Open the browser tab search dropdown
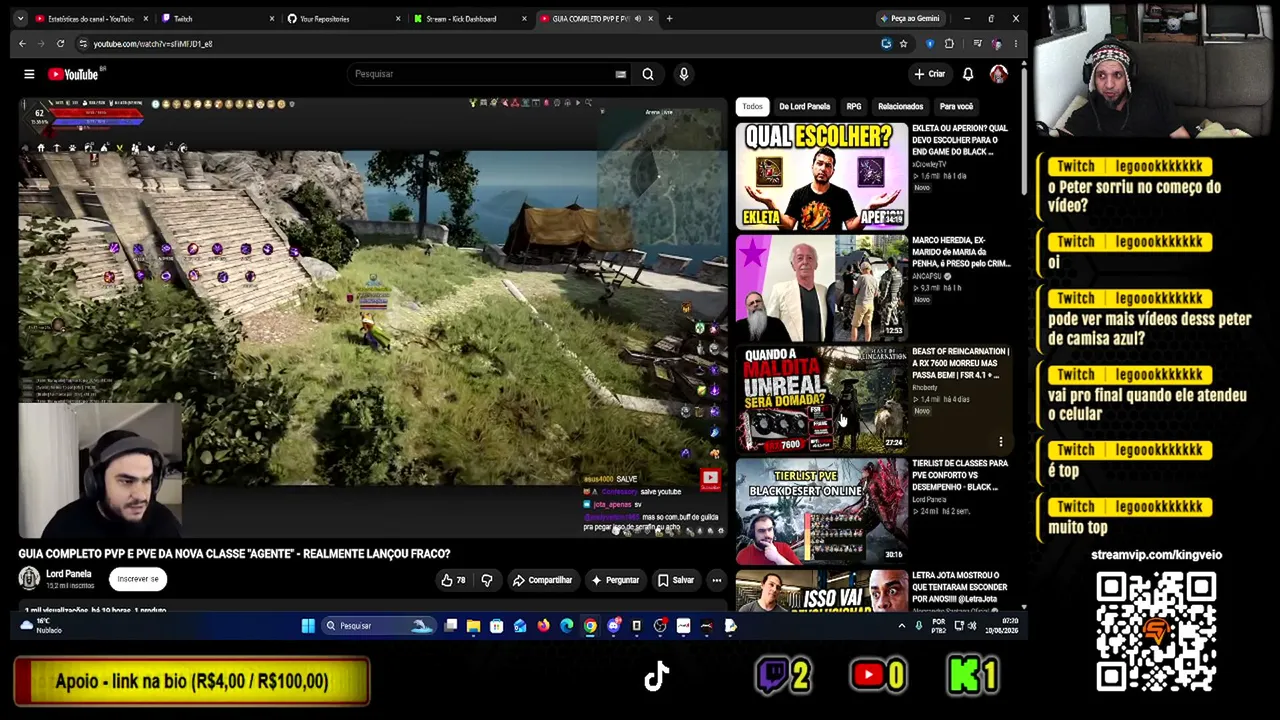 point(20,19)
